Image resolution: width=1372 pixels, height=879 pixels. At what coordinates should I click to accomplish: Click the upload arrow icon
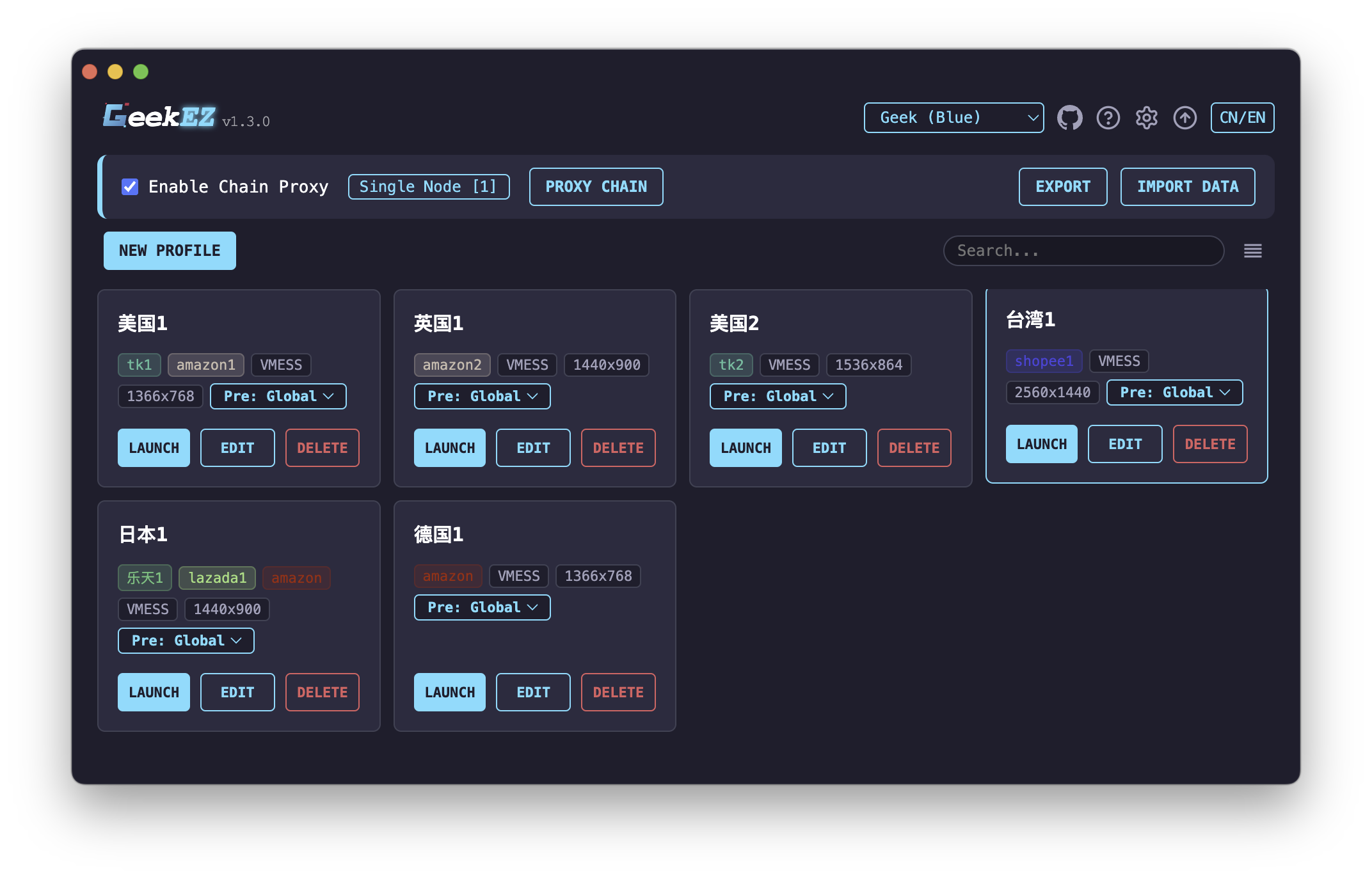pyautogui.click(x=1185, y=118)
